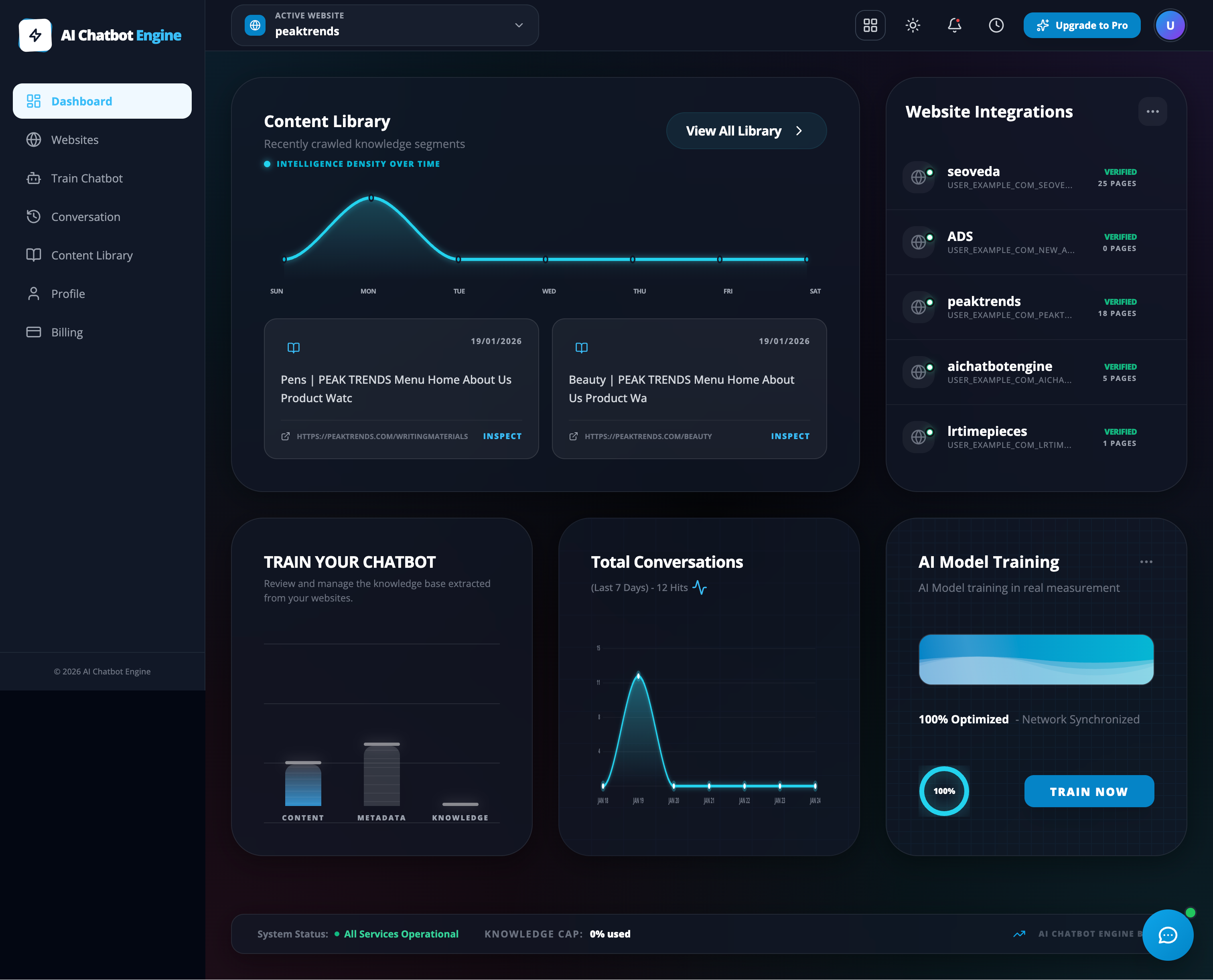Click chevron arrow on View All Library
The image size is (1213, 980).
point(799,131)
